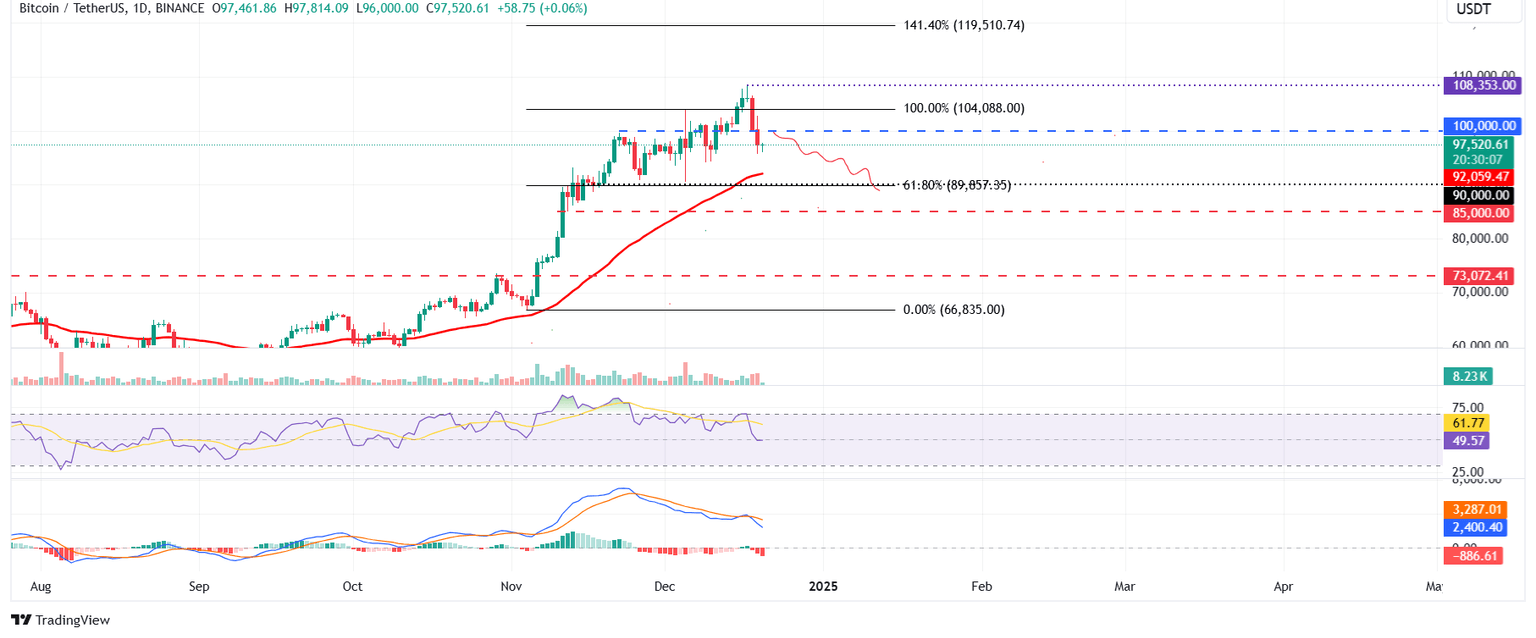The image size is (1536, 638).
Task: Toggle the 85,000.00 dashed resistance label
Action: (x=1478, y=212)
